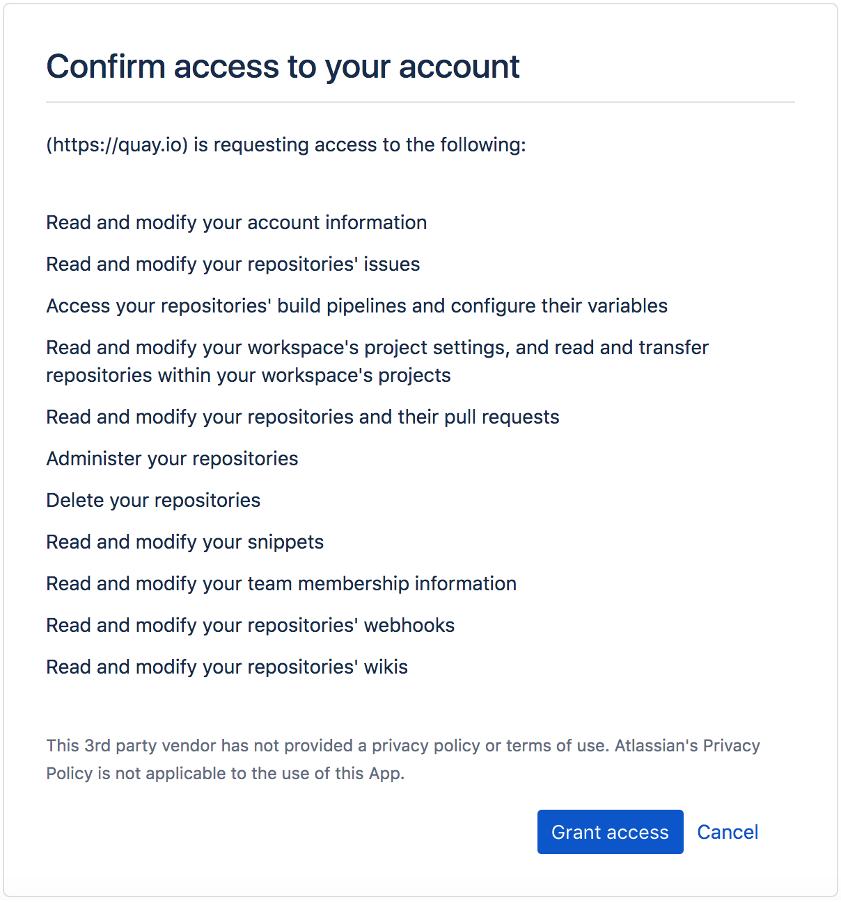Click "Atlassian's Privacy" text in the notice

pos(688,746)
